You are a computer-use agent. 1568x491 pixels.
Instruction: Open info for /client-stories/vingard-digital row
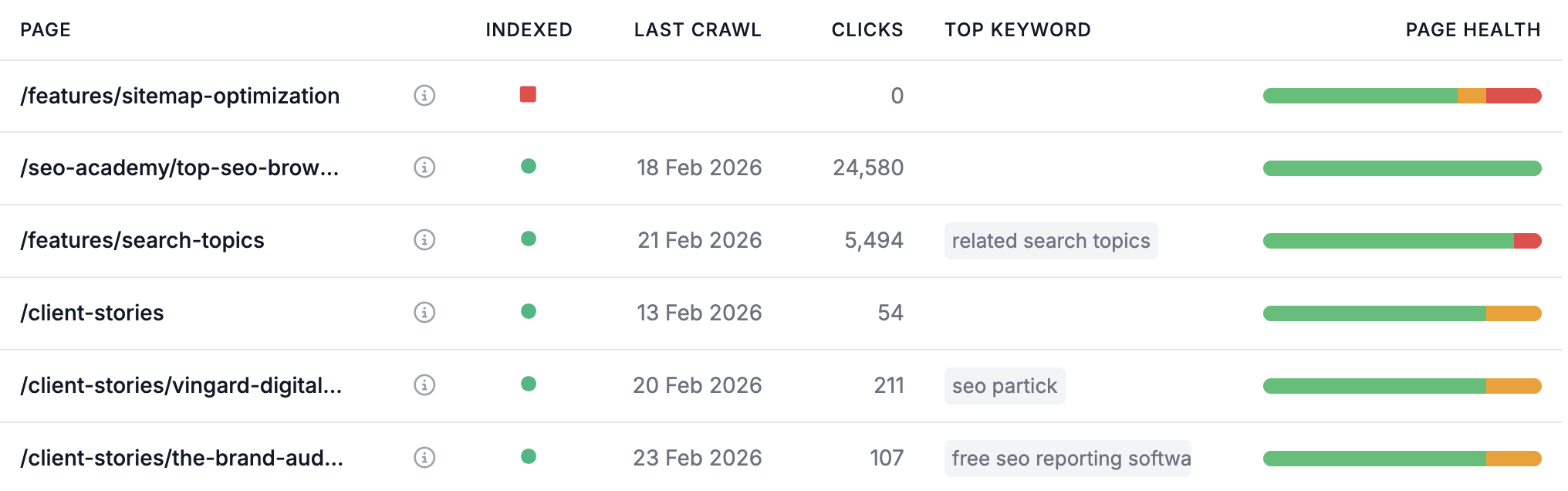[424, 384]
